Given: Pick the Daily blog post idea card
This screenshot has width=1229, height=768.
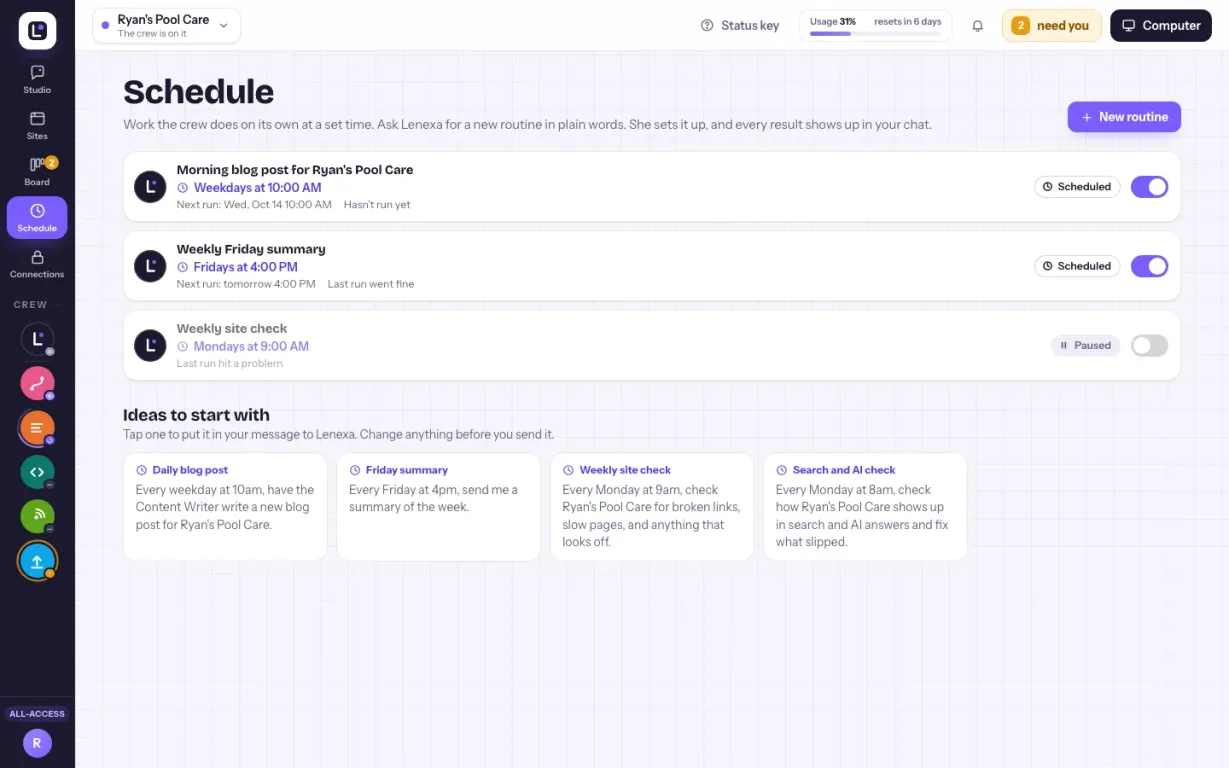Looking at the screenshot, I should click(x=225, y=507).
